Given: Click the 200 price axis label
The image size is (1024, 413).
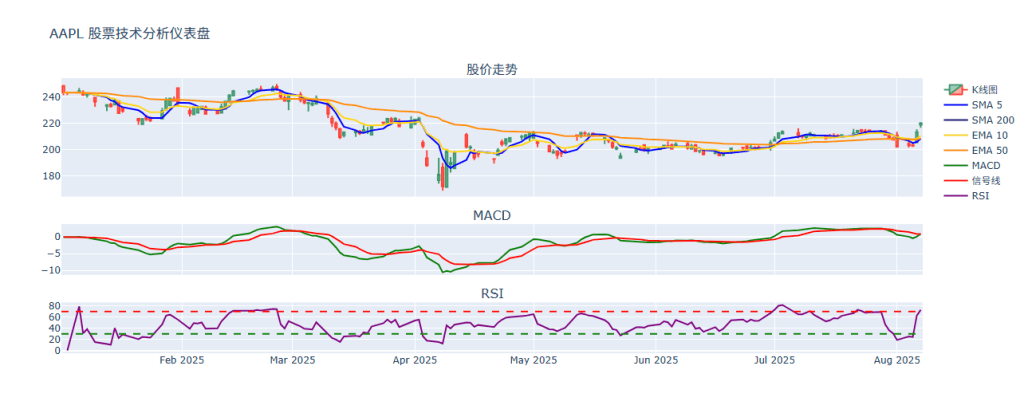Looking at the screenshot, I should tap(51, 150).
